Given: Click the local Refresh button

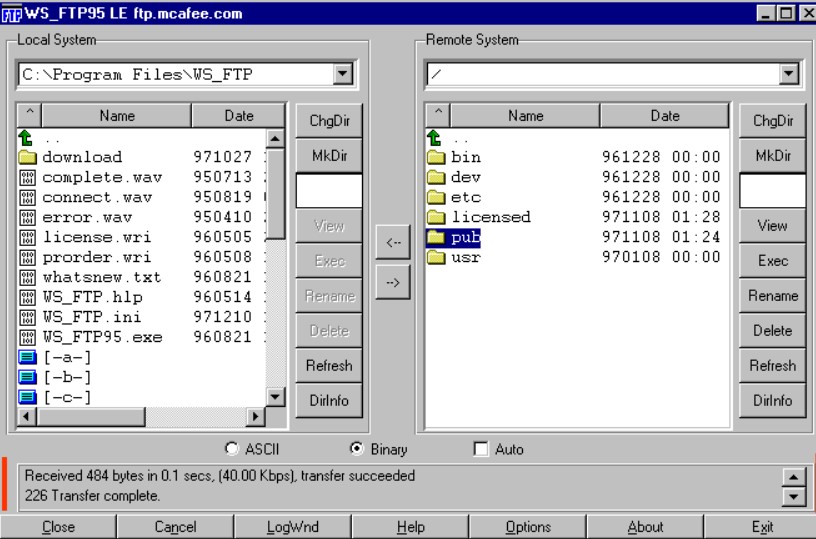Looking at the screenshot, I should click(x=329, y=366).
